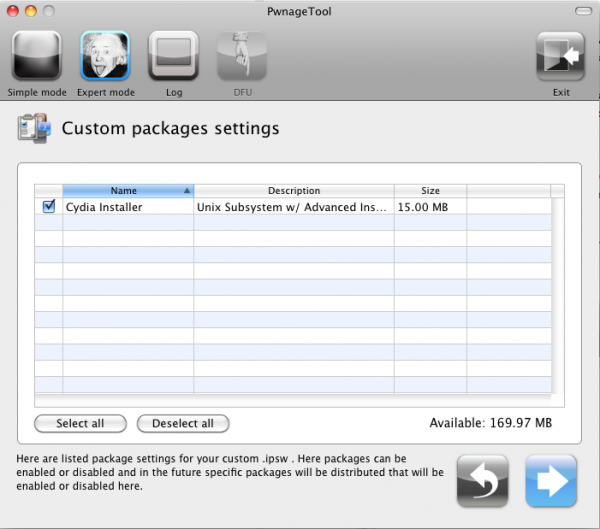Switch to Simple mode
The image size is (600, 529).
pos(37,56)
